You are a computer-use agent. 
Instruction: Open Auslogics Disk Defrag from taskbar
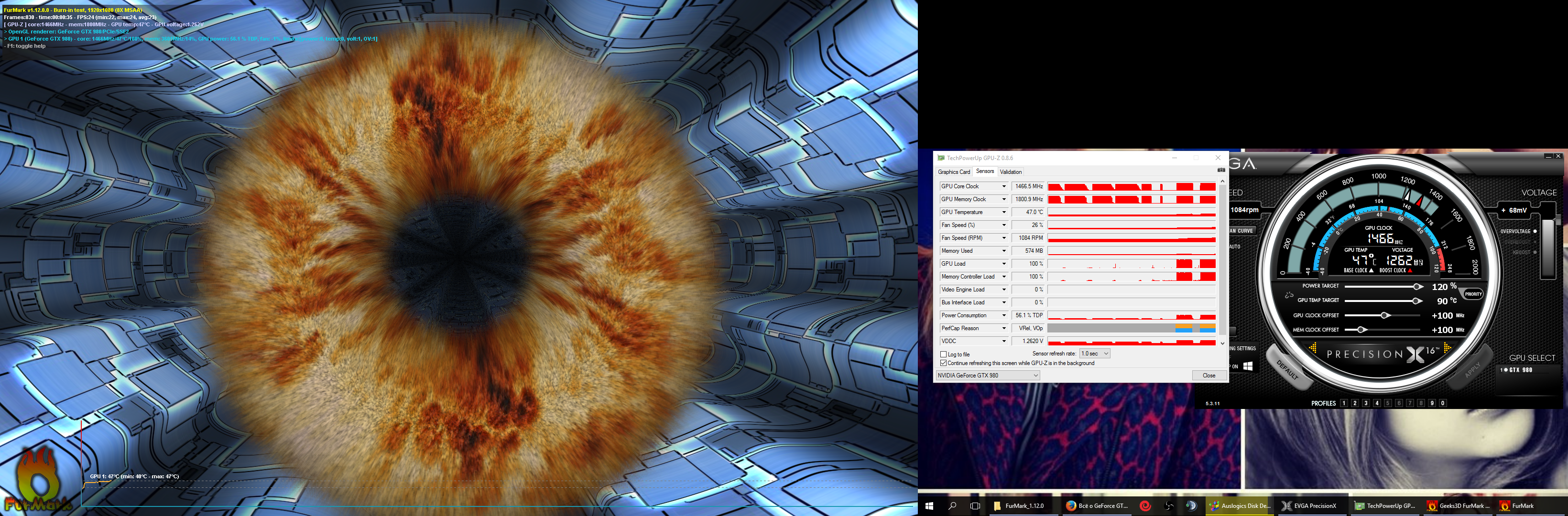1239,505
